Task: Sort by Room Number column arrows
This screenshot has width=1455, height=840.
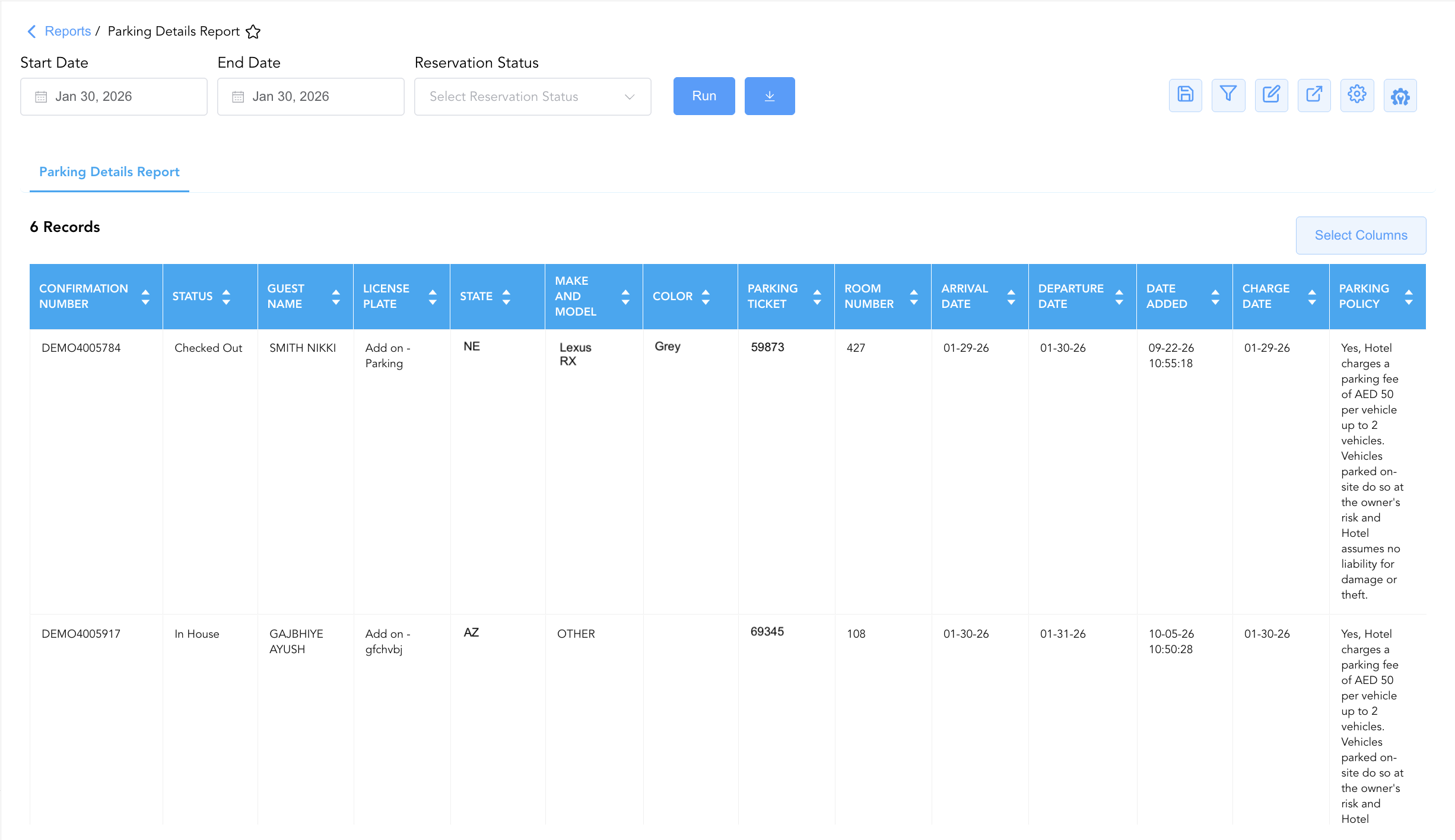Action: click(x=914, y=297)
